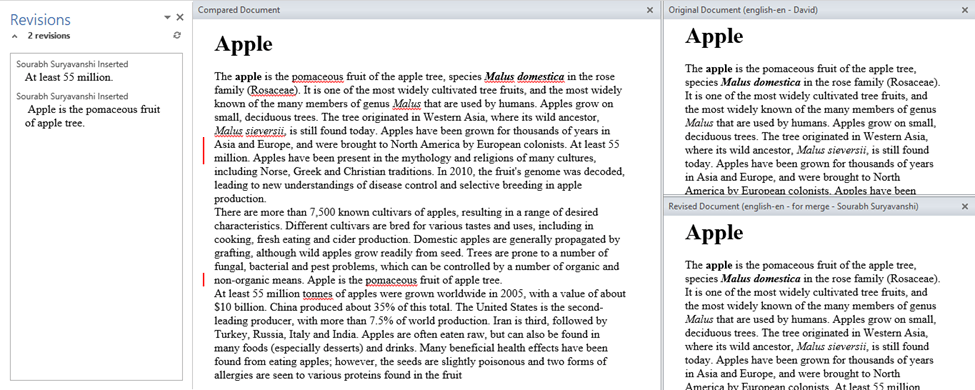The image size is (975, 390).
Task: Close the Revised Document pane
Action: (x=965, y=206)
